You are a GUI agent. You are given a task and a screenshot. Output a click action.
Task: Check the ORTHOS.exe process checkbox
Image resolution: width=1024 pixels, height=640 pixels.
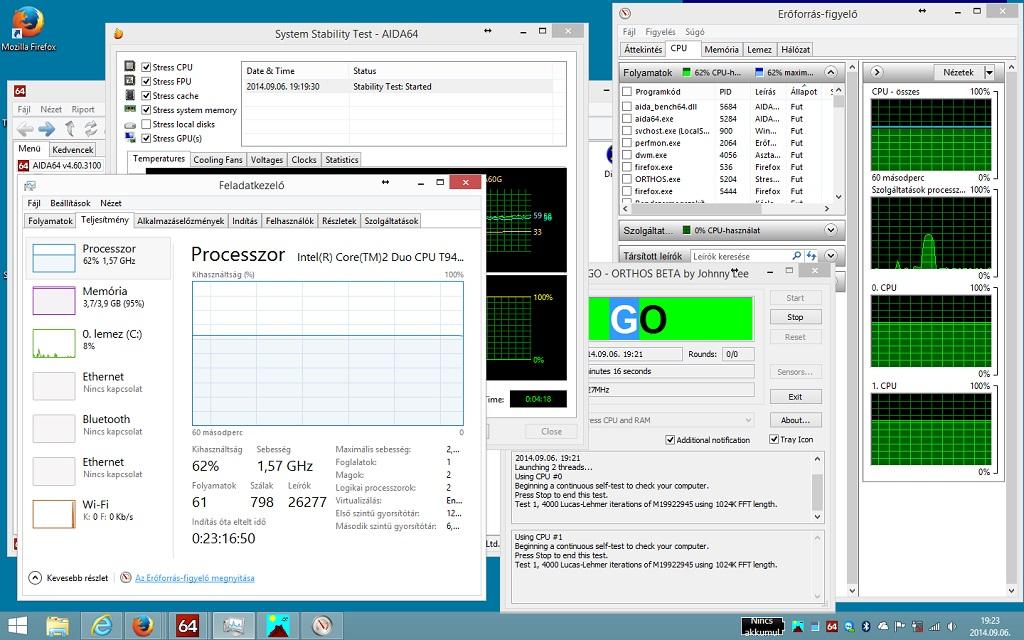click(x=627, y=179)
